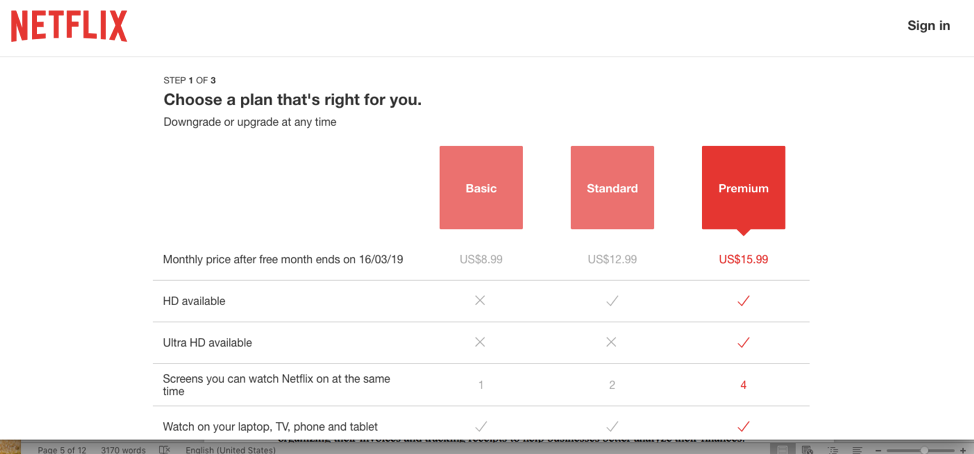Click the Word spell-check status icon
Image resolution: width=974 pixels, height=454 pixels.
tap(165, 450)
